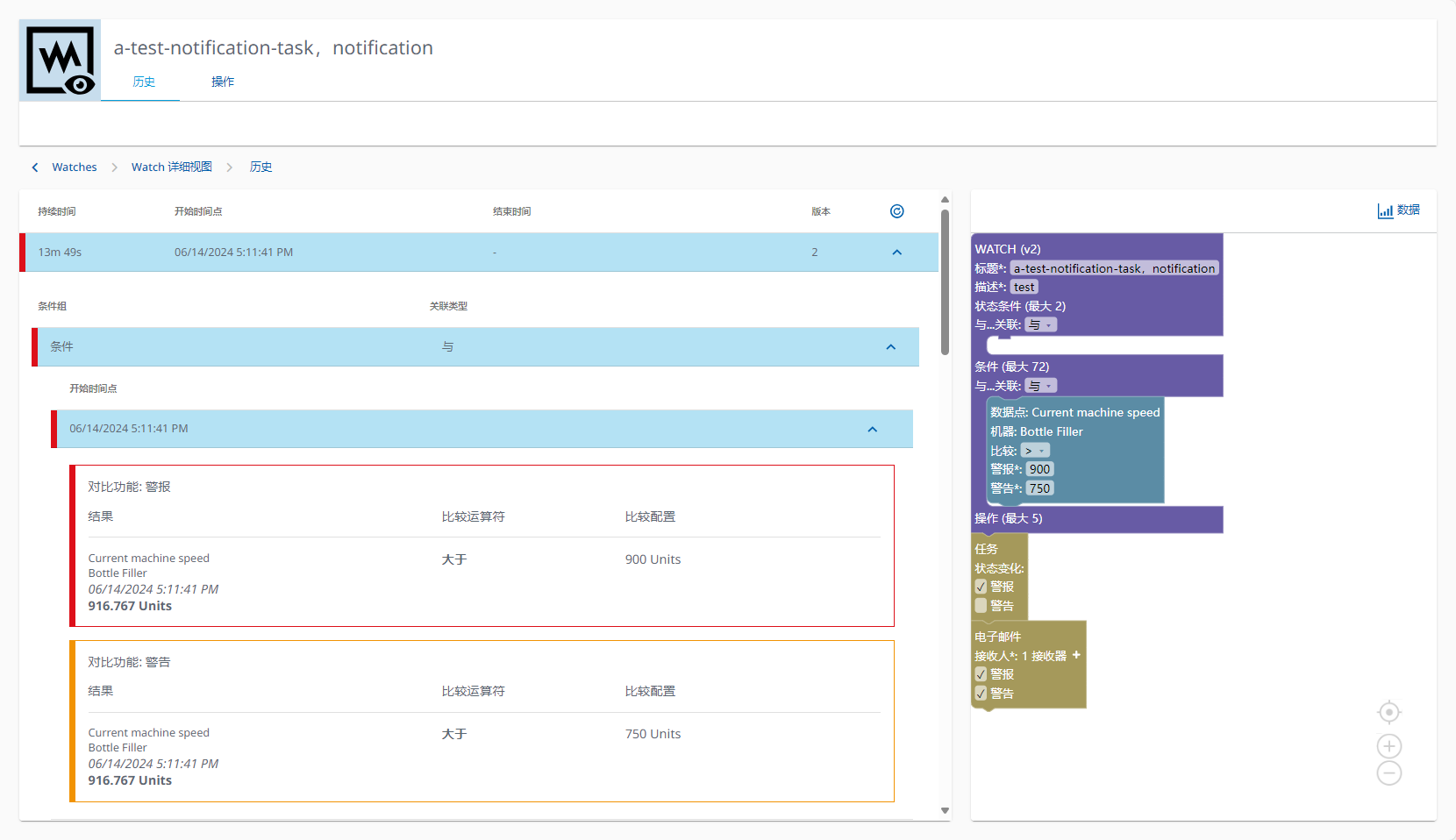Open the comparison operator dropdown

point(1035,451)
